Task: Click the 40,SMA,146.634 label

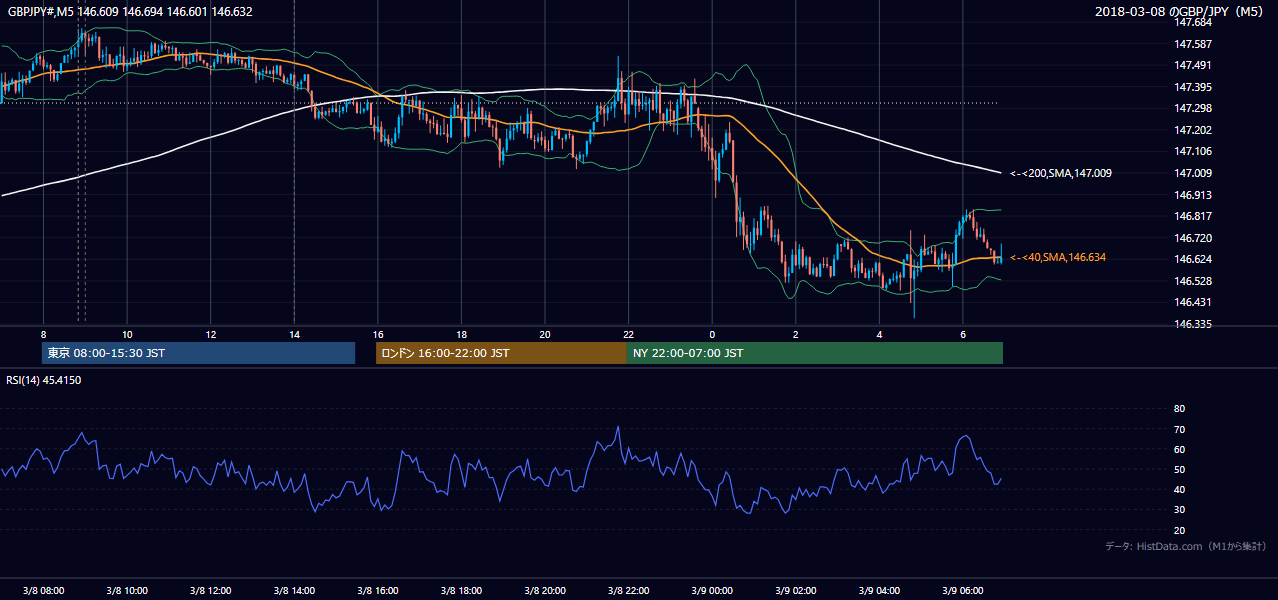Action: pyautogui.click(x=1057, y=257)
